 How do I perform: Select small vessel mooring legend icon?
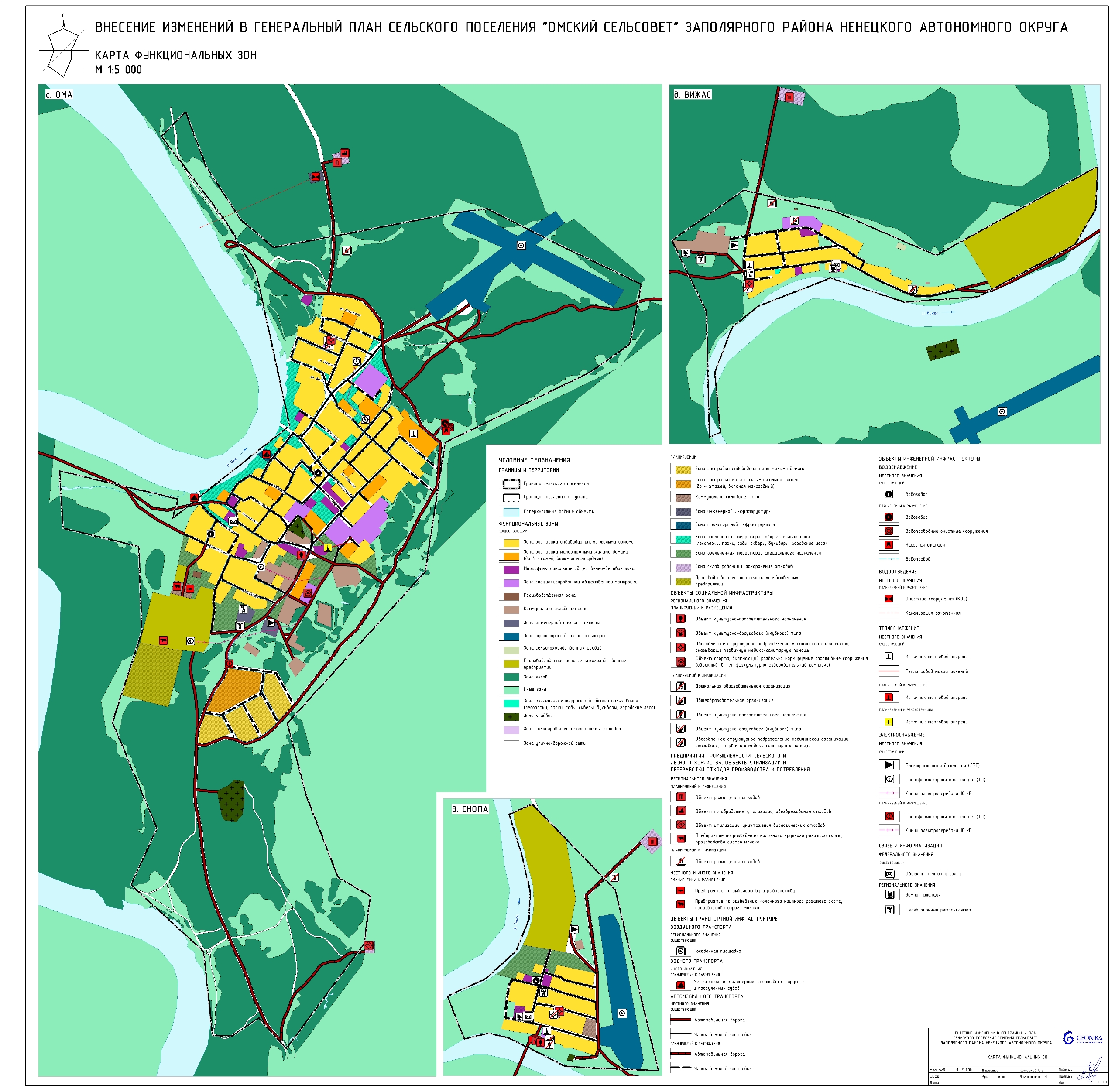click(680, 985)
